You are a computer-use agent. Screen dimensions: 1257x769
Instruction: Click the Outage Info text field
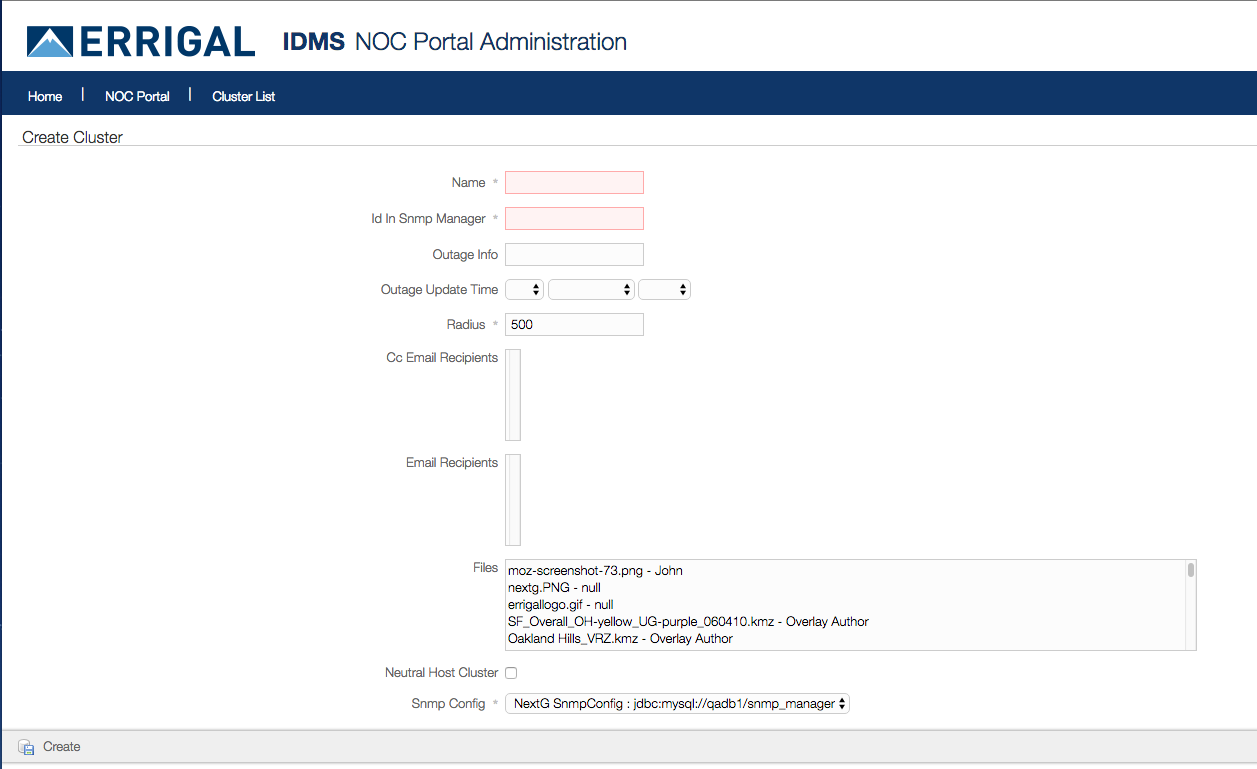tap(574, 255)
